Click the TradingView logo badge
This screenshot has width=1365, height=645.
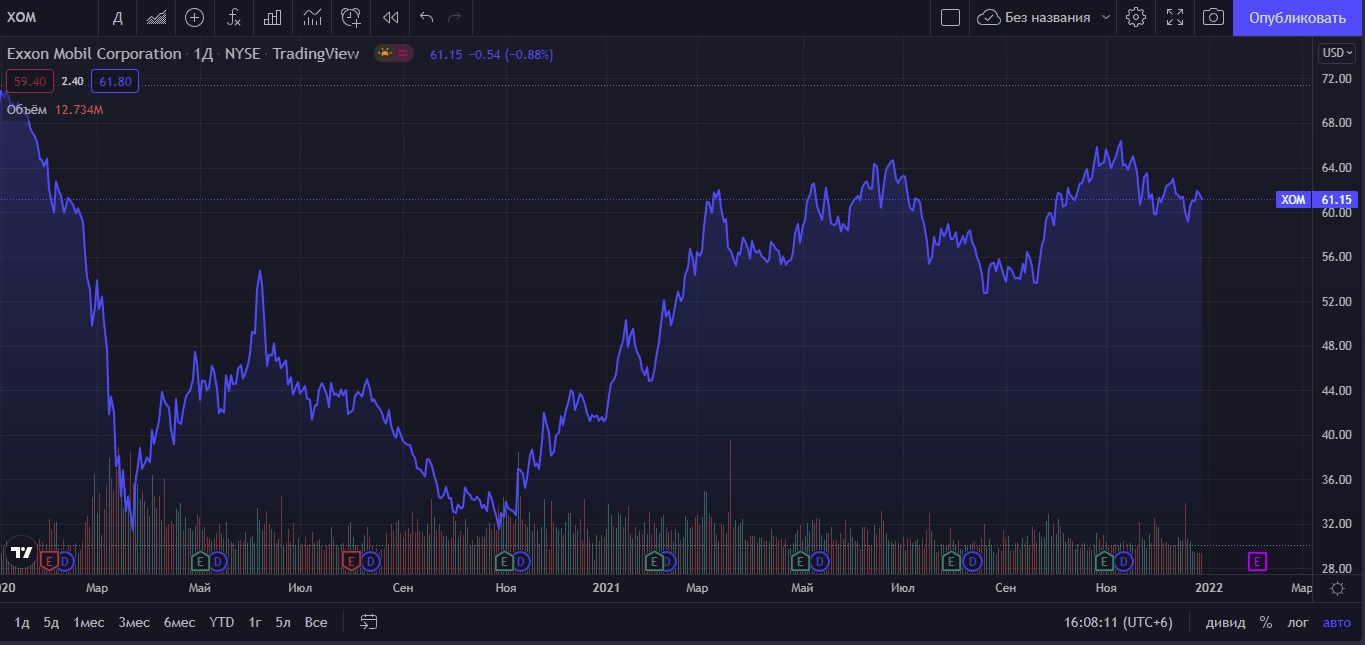[20, 552]
